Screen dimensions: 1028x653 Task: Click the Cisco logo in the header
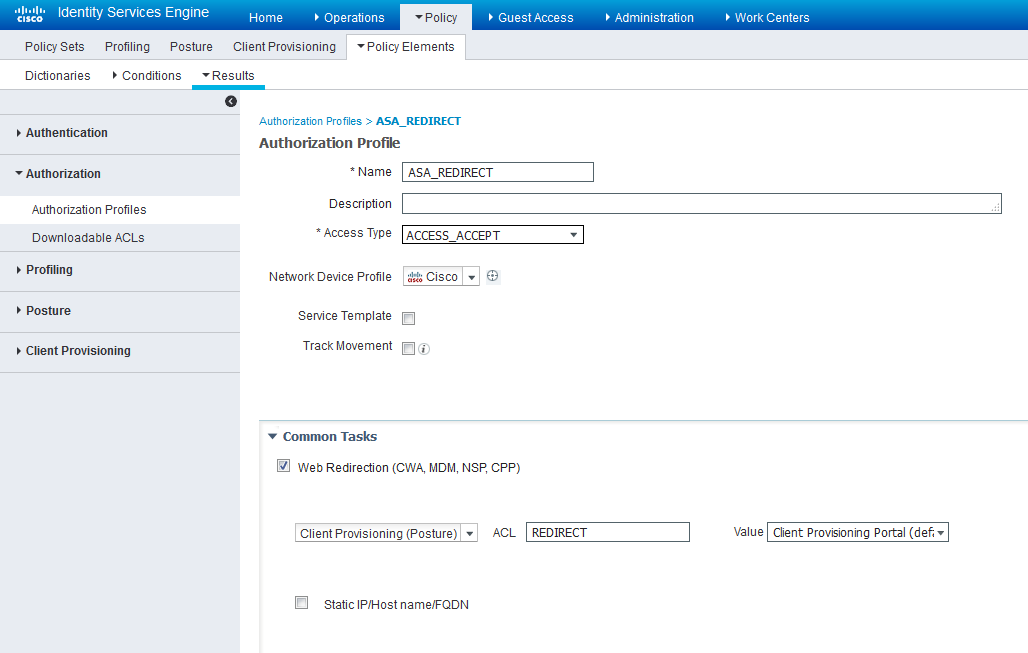[30, 14]
